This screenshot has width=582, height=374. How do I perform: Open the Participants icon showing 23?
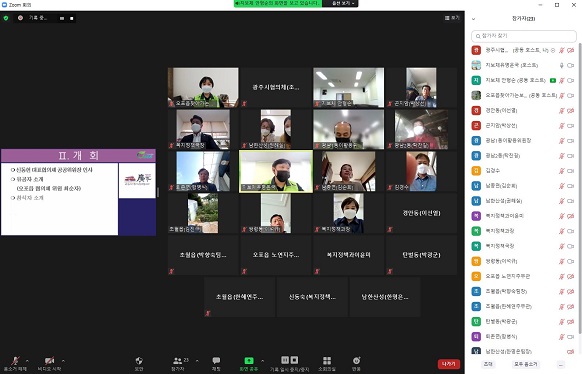178,360
